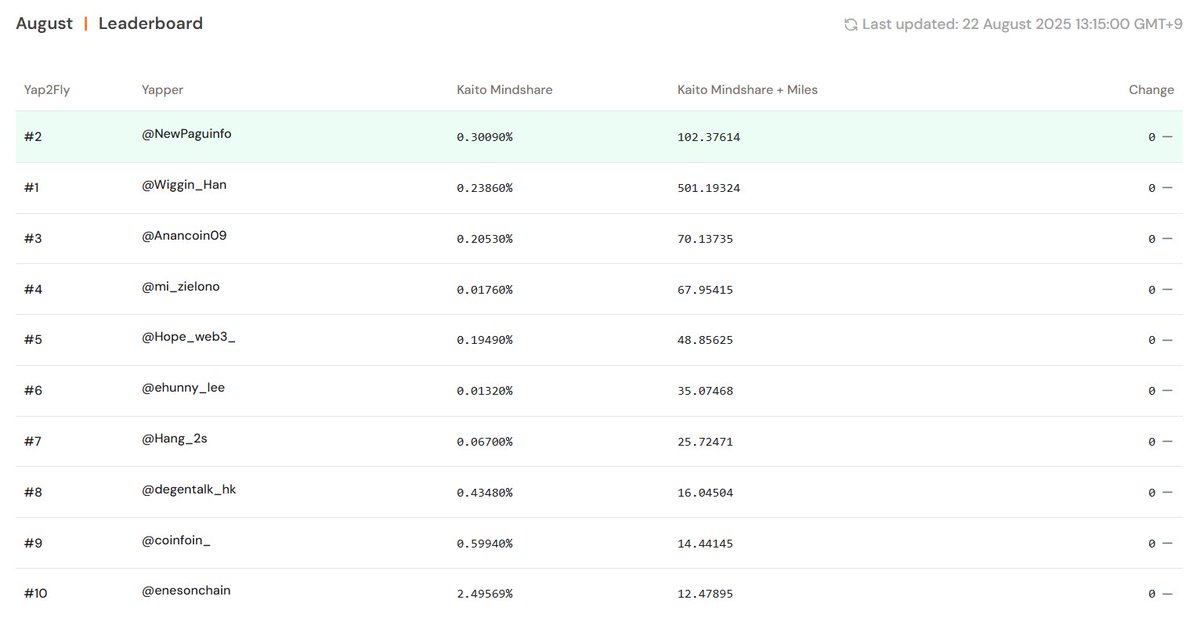Click mindshare value 0.01320%

coord(485,391)
